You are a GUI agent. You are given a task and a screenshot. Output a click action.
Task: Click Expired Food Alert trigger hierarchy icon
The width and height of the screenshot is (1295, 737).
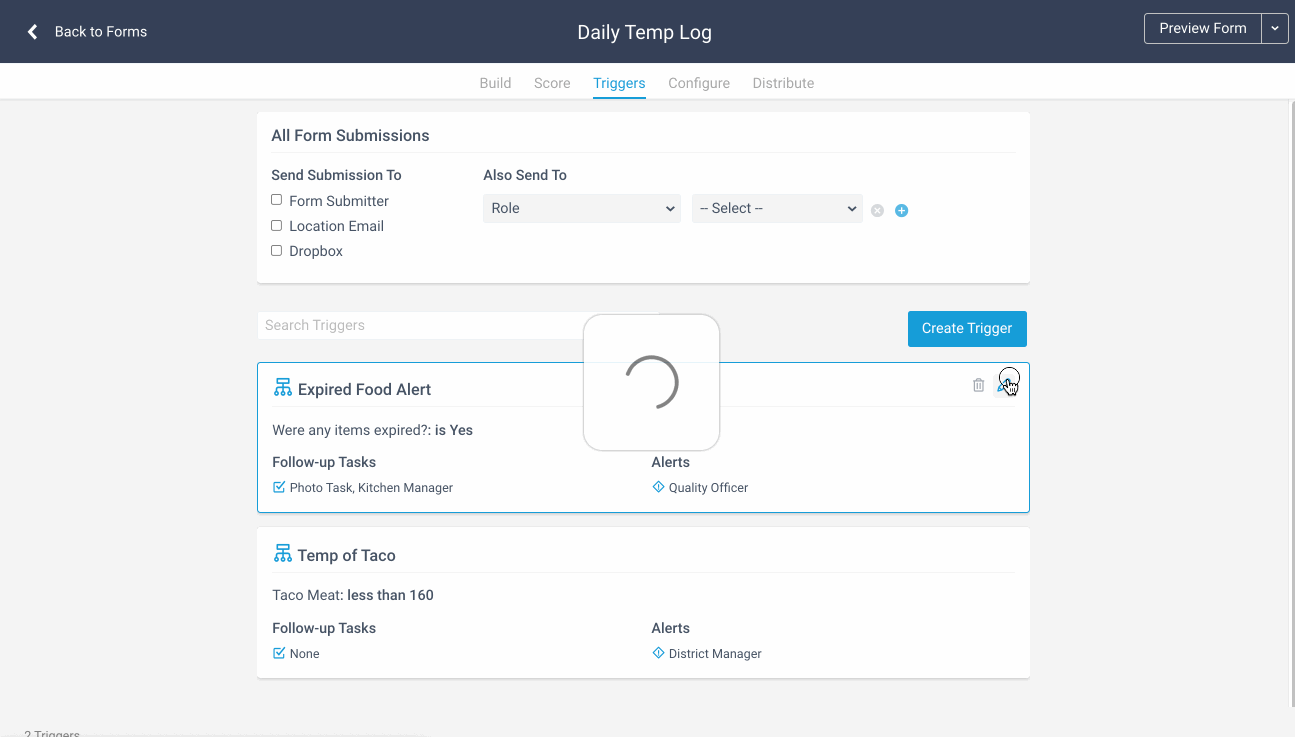point(283,388)
